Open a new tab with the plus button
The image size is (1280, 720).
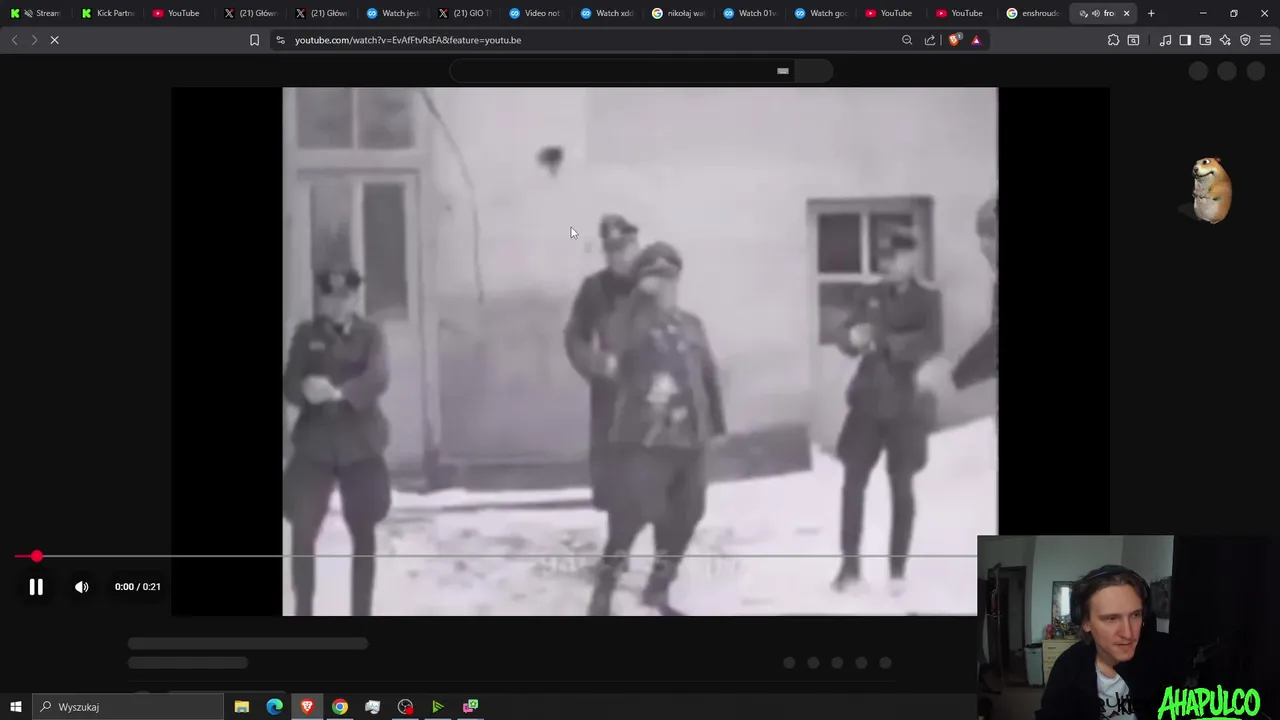pyautogui.click(x=1151, y=13)
